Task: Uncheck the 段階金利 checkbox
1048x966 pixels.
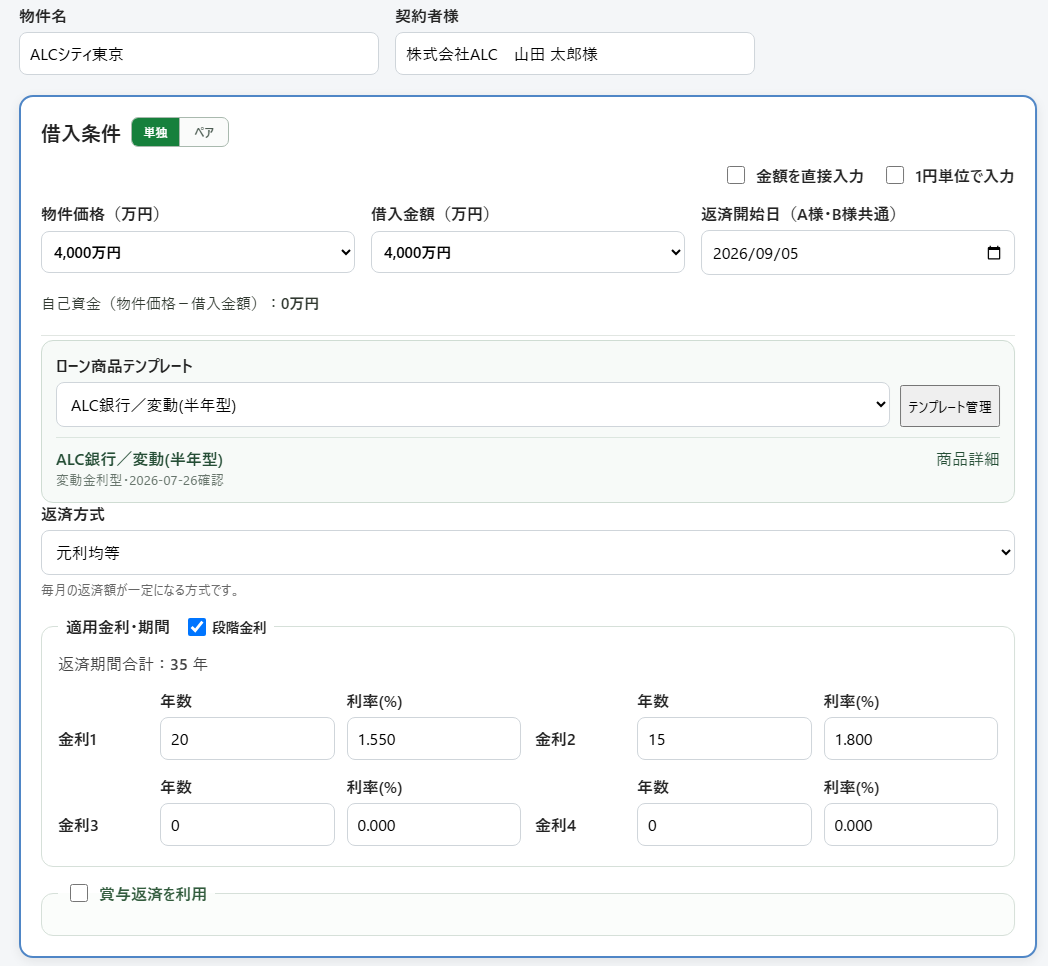Action: click(x=196, y=627)
